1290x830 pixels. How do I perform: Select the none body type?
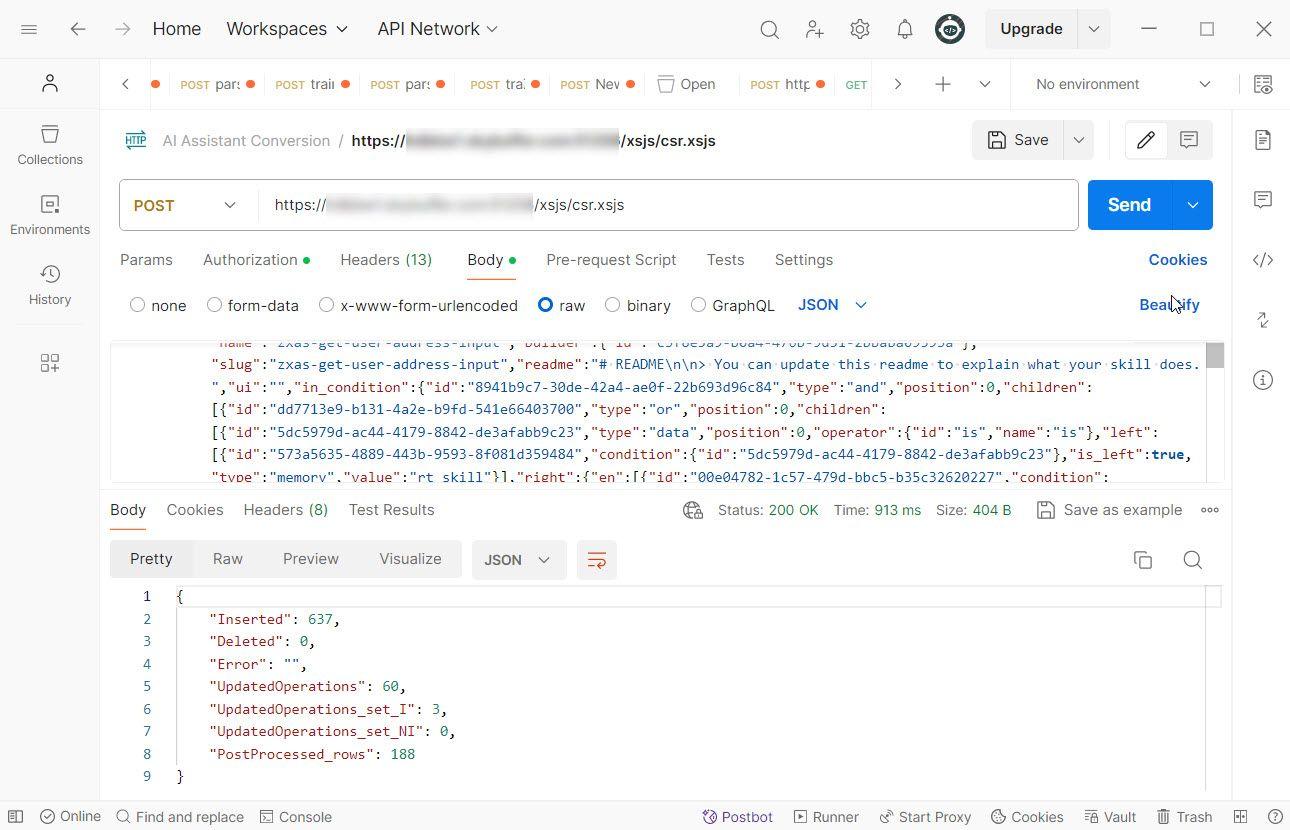138,305
